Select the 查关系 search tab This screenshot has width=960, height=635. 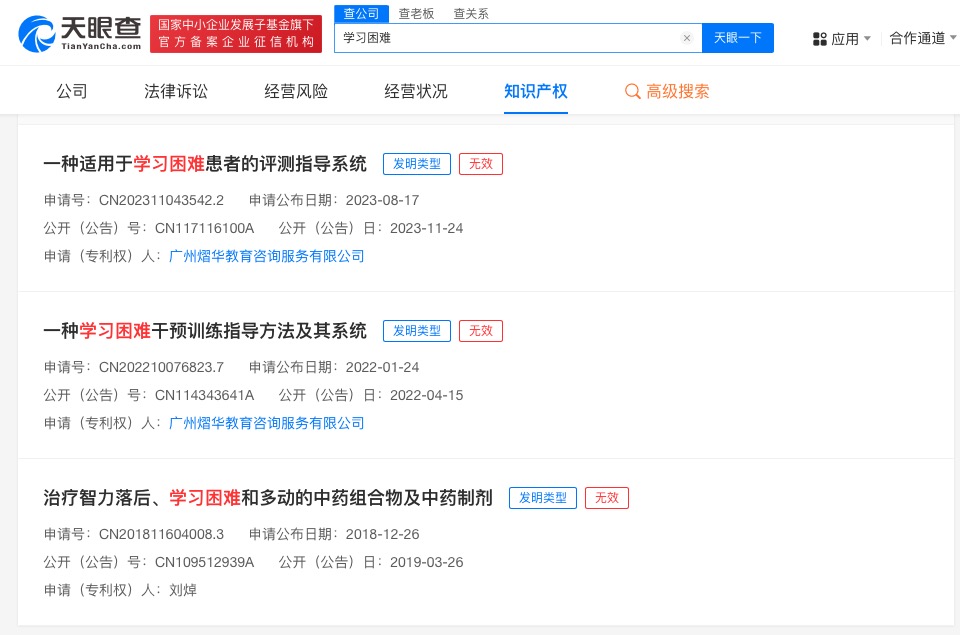tap(471, 13)
